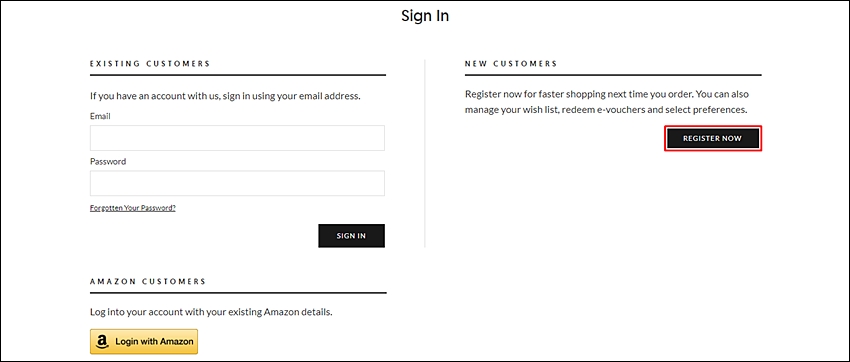Click the vertical divider between customer sections

pyautogui.click(x=425, y=153)
